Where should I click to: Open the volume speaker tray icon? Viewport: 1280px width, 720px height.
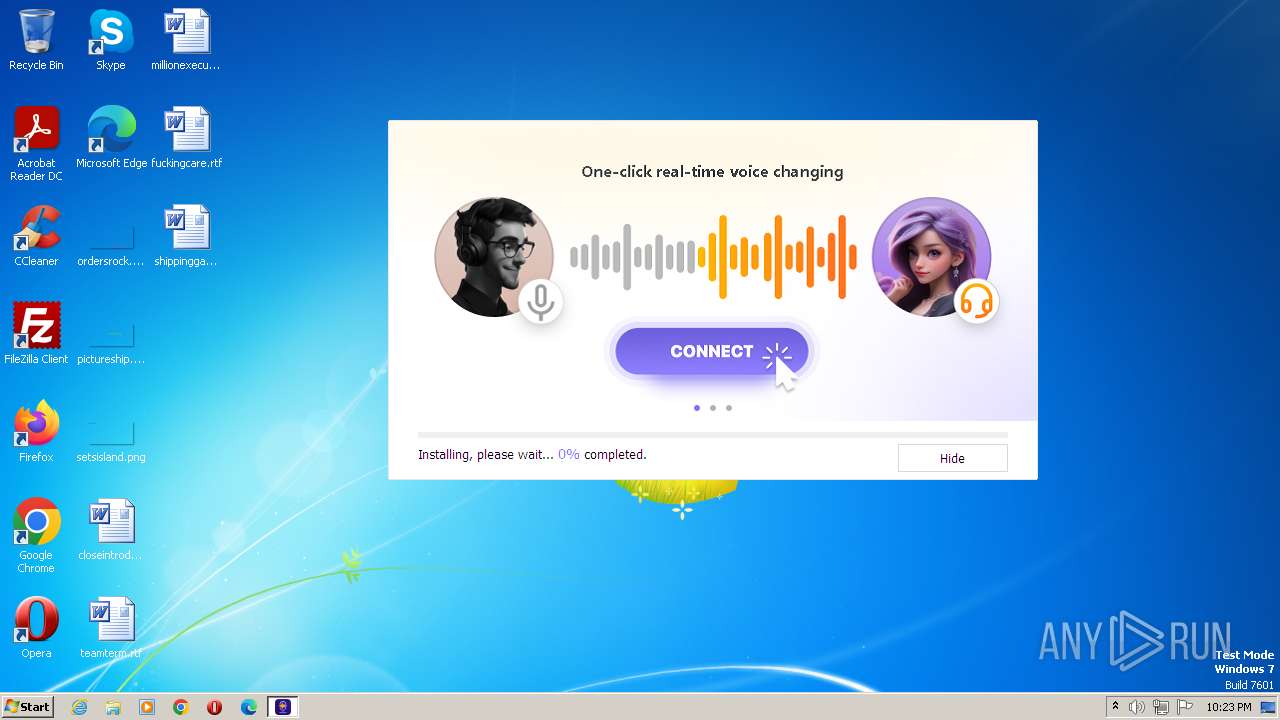point(1137,707)
